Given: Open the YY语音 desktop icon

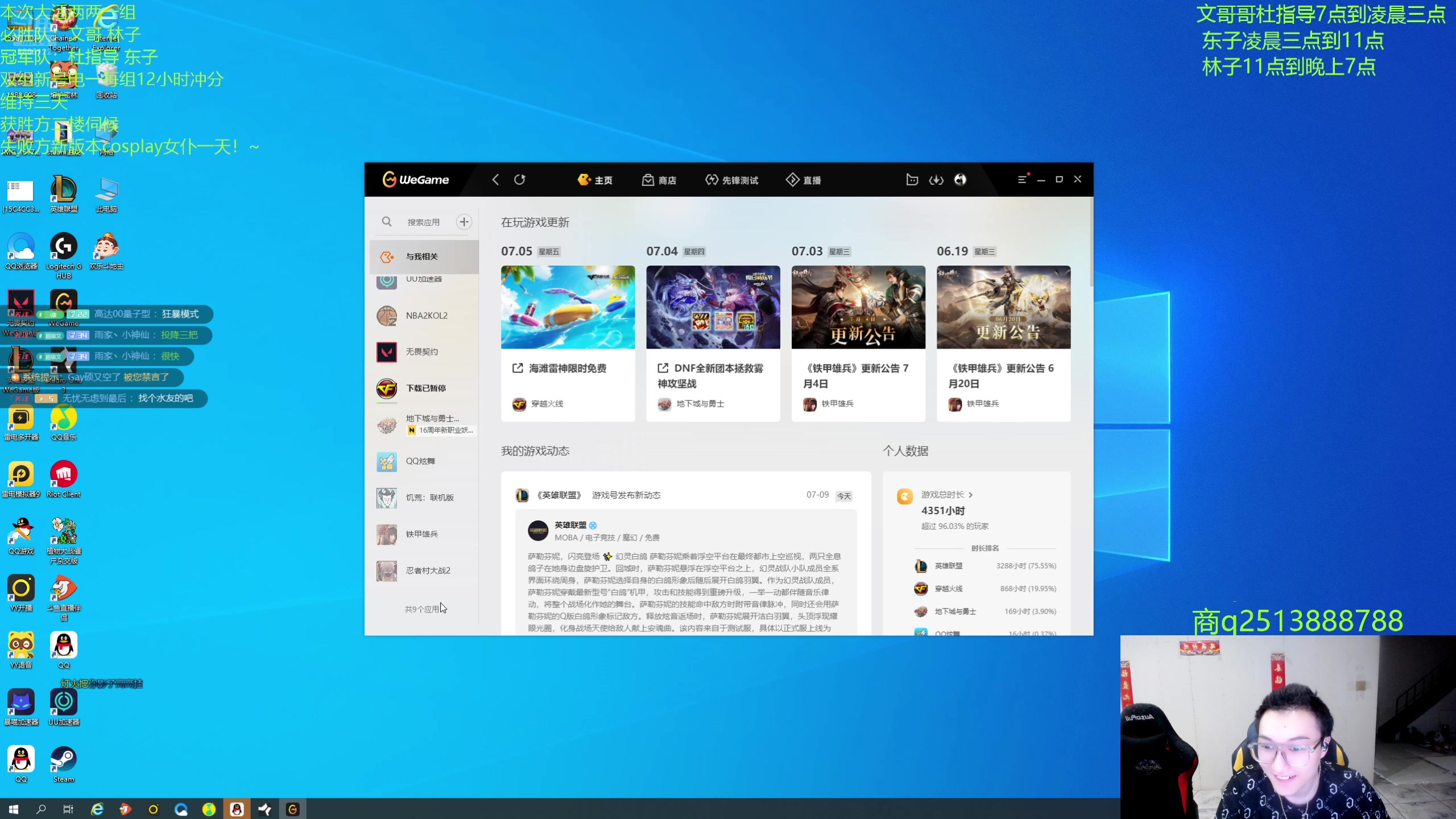Looking at the screenshot, I should point(21,650).
